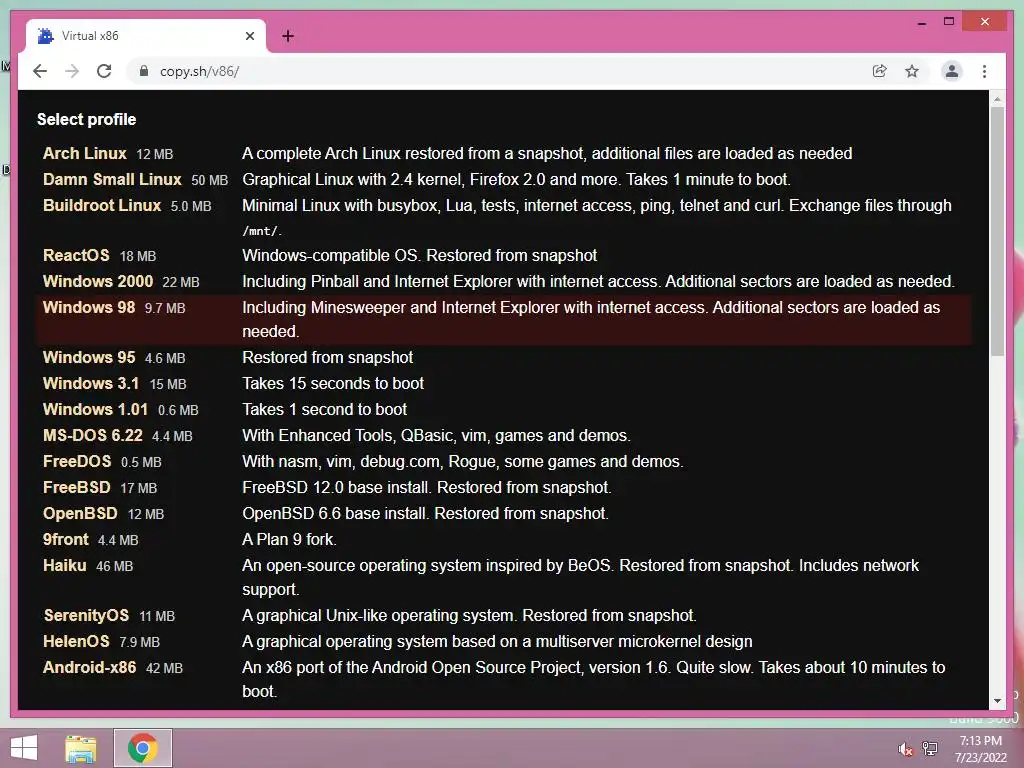The height and width of the screenshot is (768, 1024).
Task: Open the Chrome three-dot menu
Action: (x=984, y=71)
